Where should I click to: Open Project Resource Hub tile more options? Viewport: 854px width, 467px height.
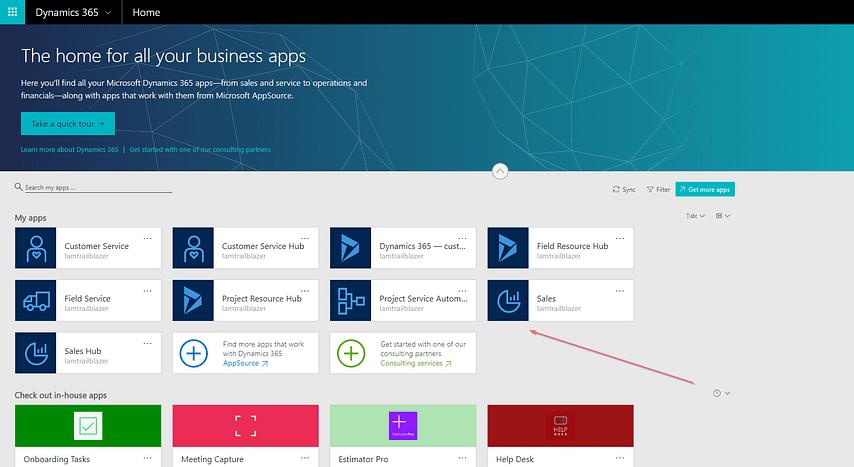(305, 290)
